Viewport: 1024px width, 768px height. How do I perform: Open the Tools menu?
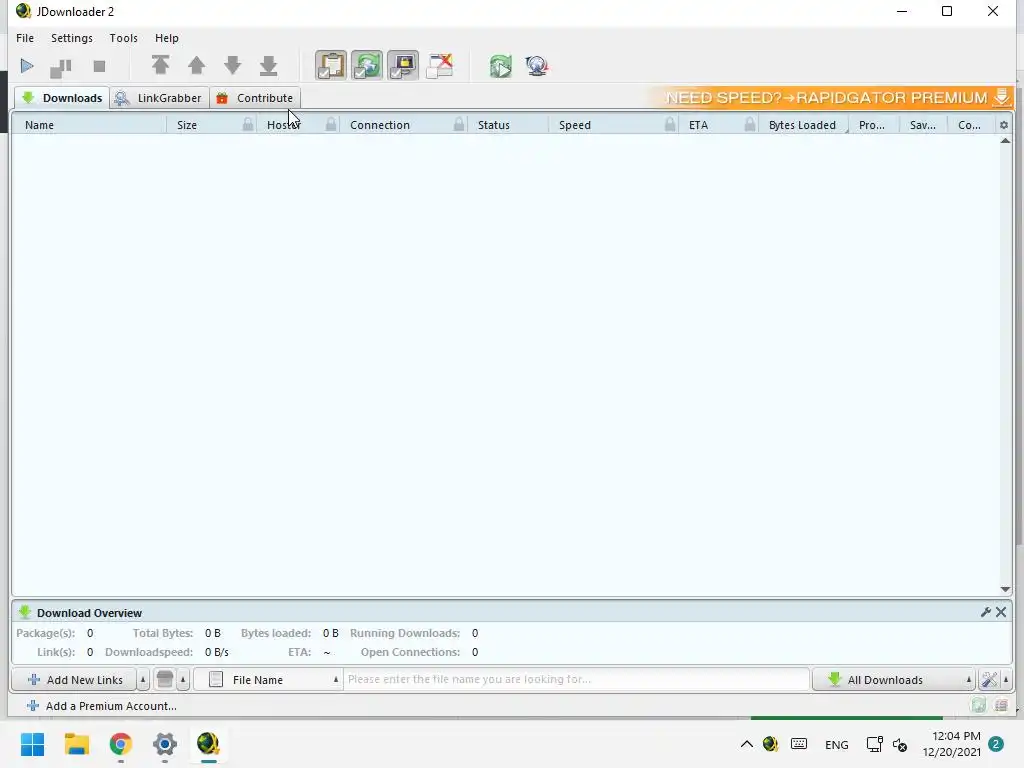click(123, 38)
